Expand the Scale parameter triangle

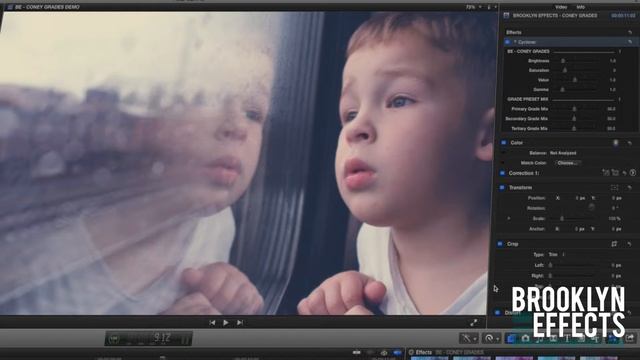[509, 219]
